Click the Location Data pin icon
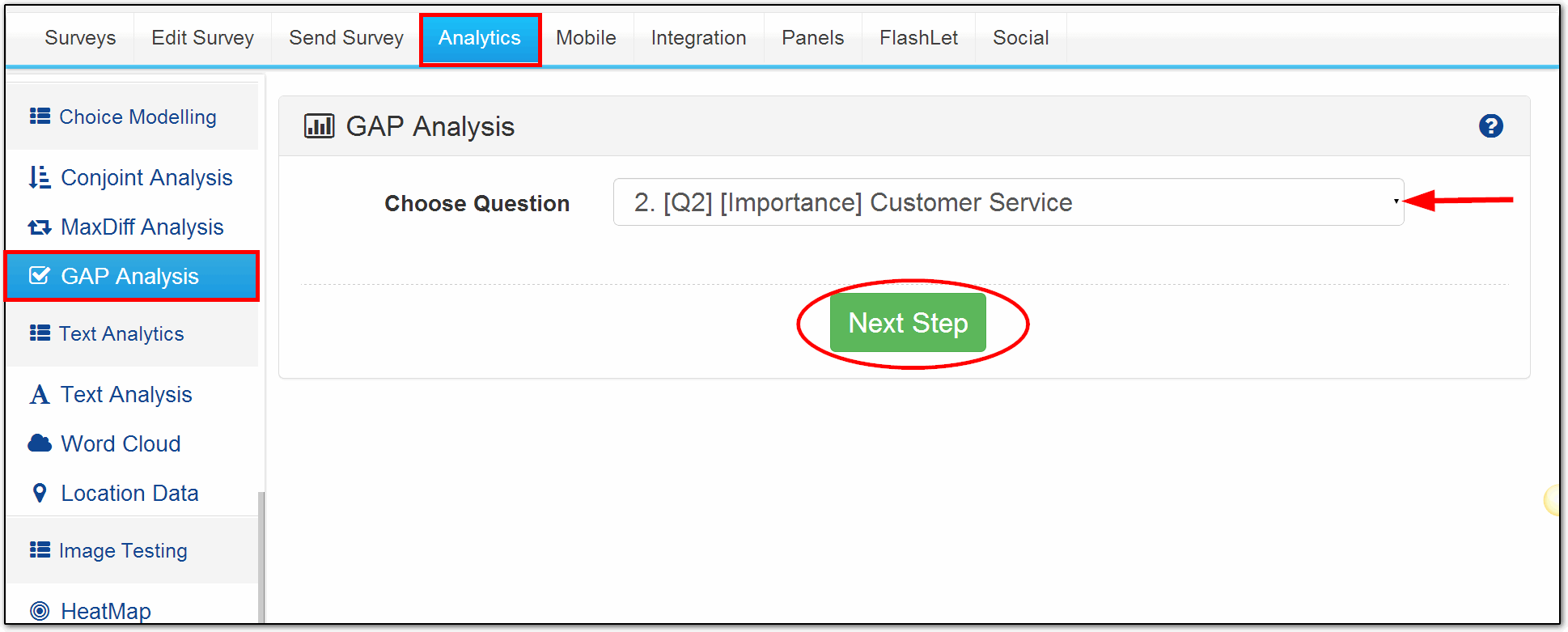Screen dimensions: 1568x632 pos(39,493)
